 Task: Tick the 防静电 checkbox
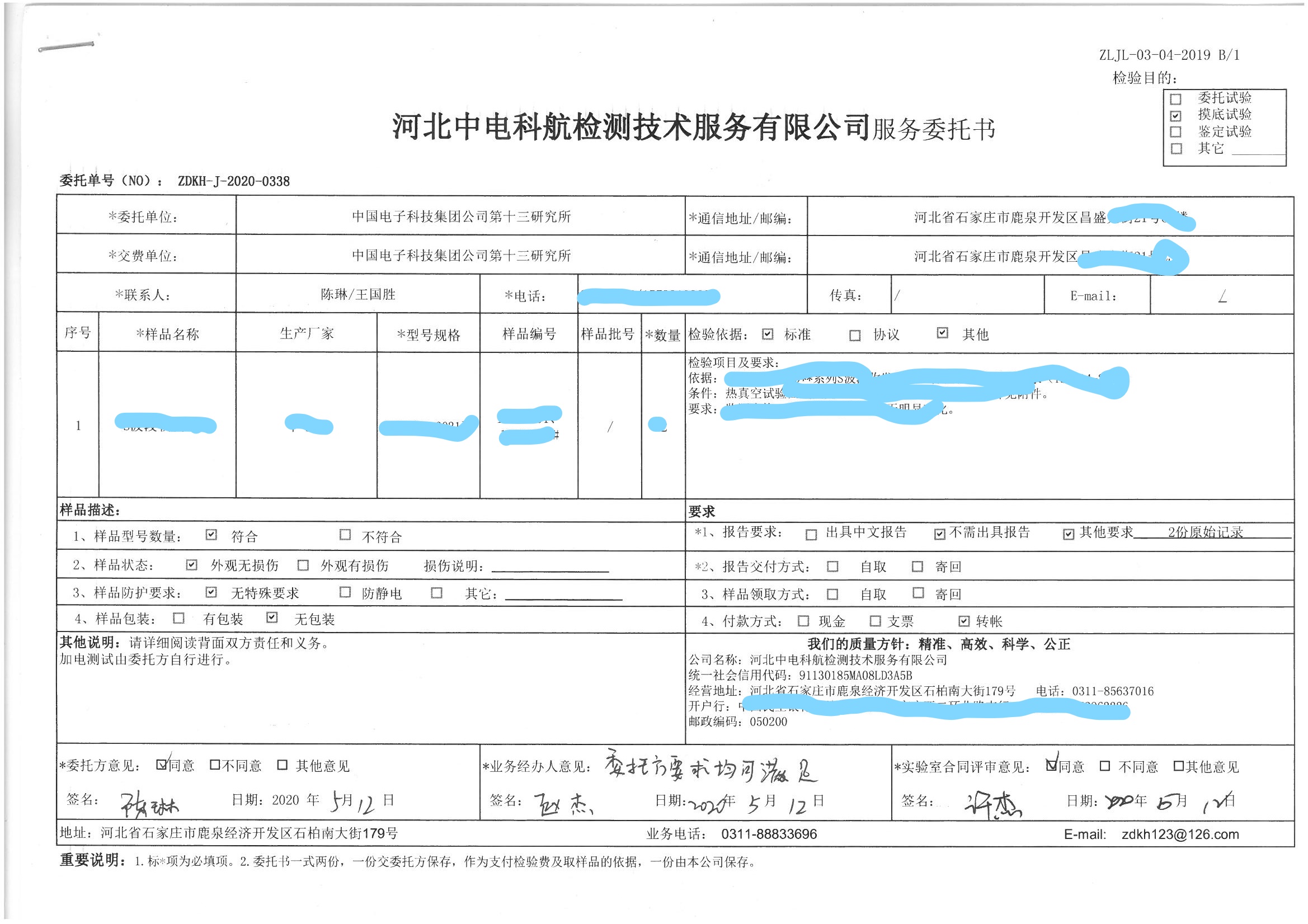point(345,592)
